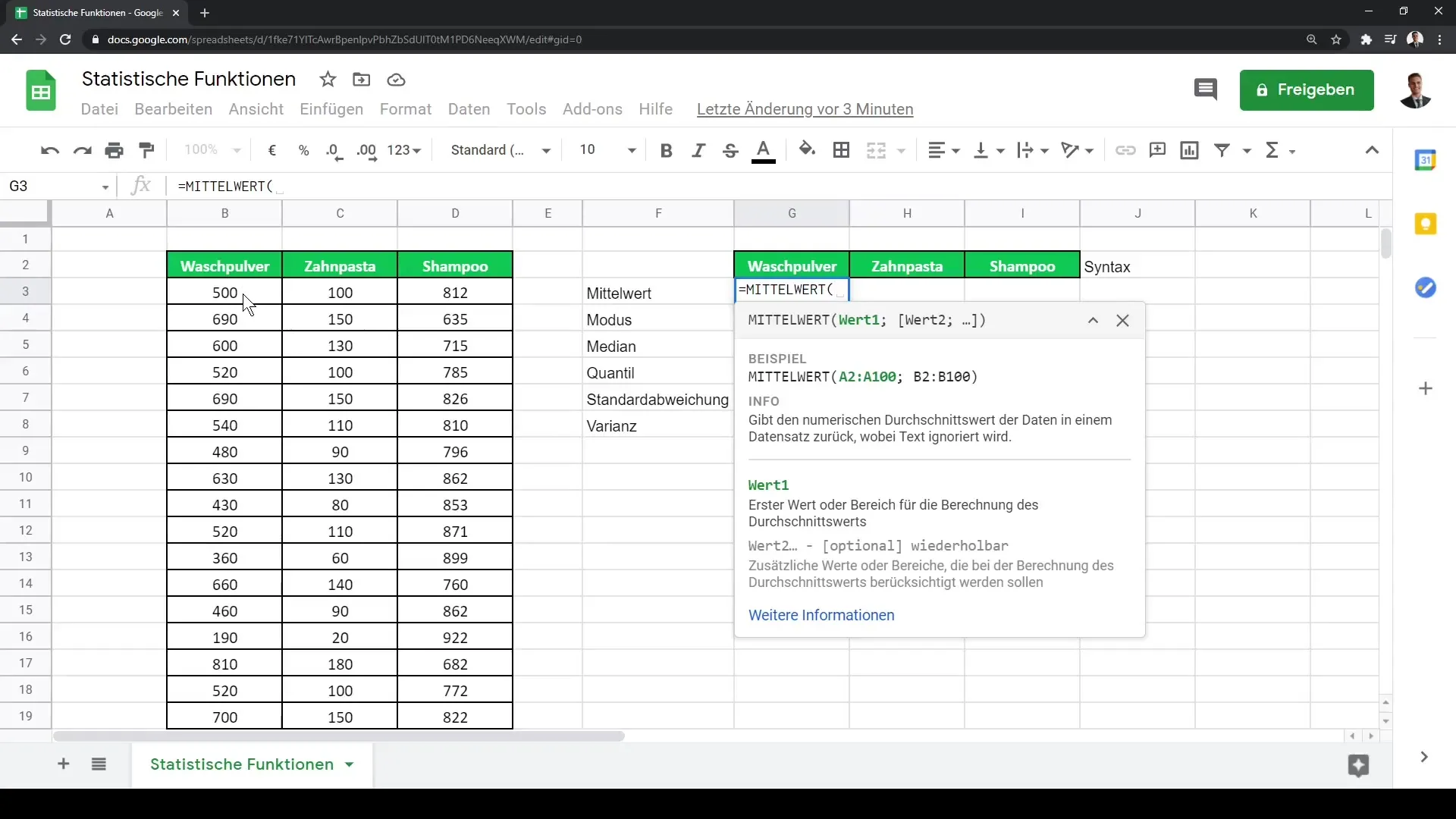The height and width of the screenshot is (819, 1456).
Task: Click the Statistische Funktionen sheet tab
Action: coord(242,764)
